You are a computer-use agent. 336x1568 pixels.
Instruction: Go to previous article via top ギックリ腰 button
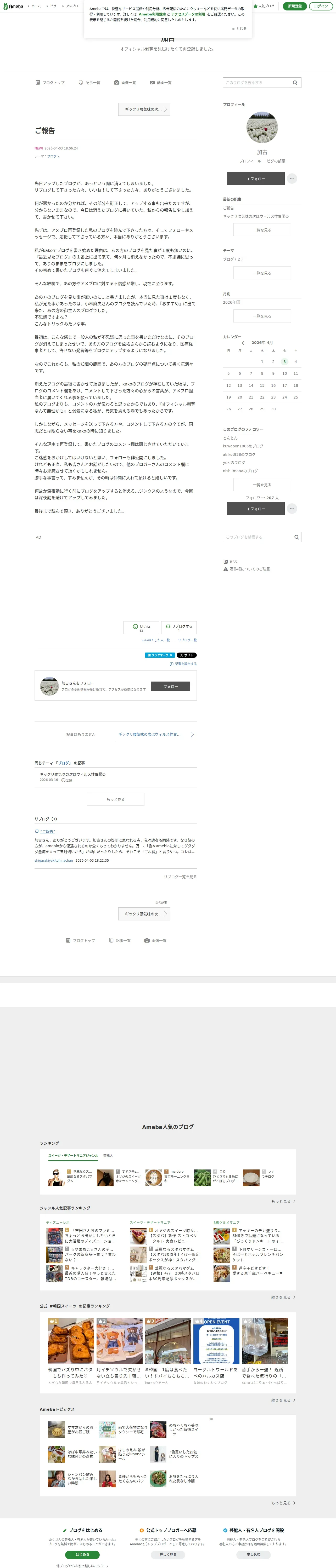pyautogui.click(x=144, y=109)
